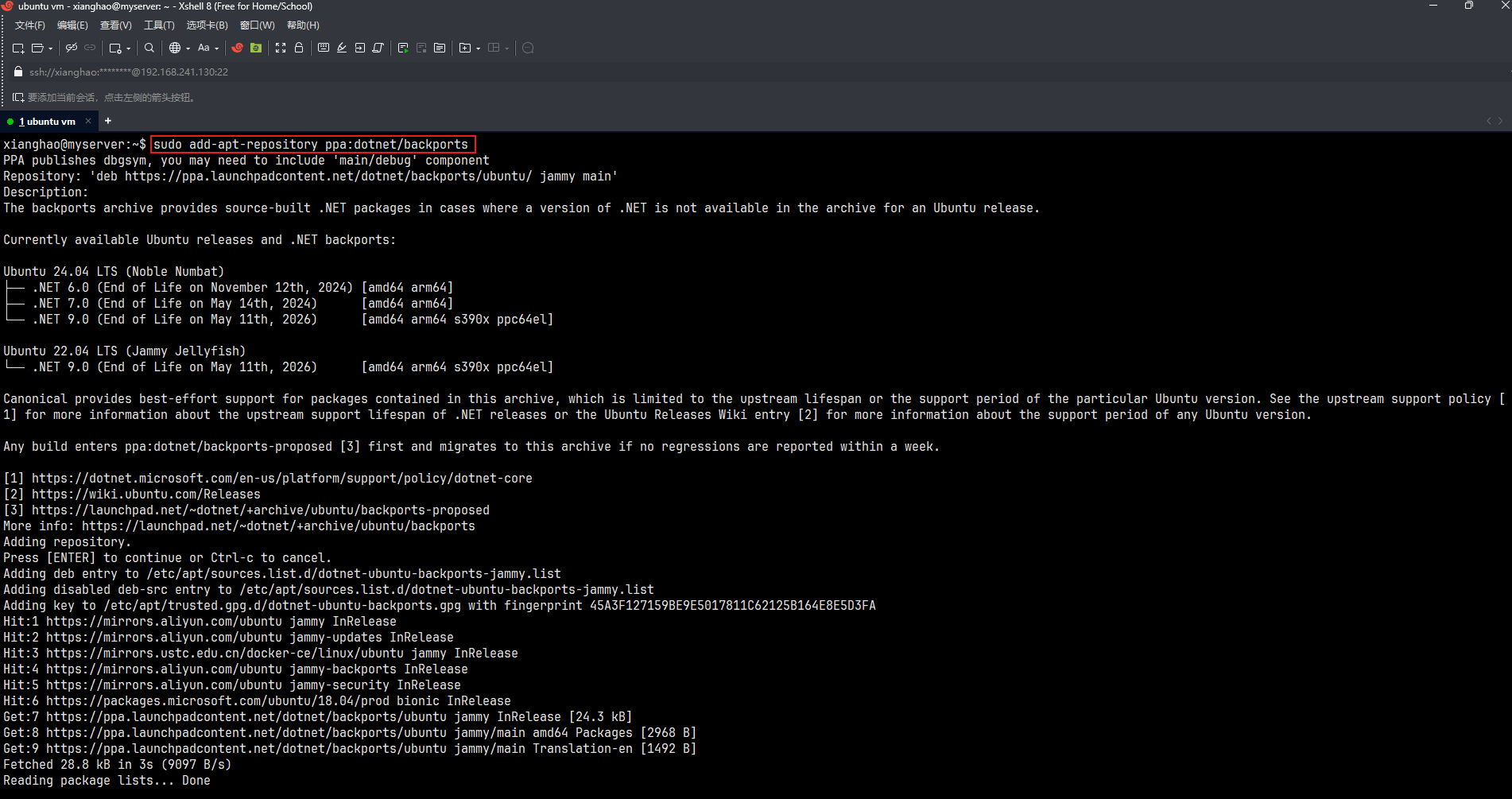1512x799 pixels.
Task: Click the globe encoding icon
Action: tap(175, 48)
